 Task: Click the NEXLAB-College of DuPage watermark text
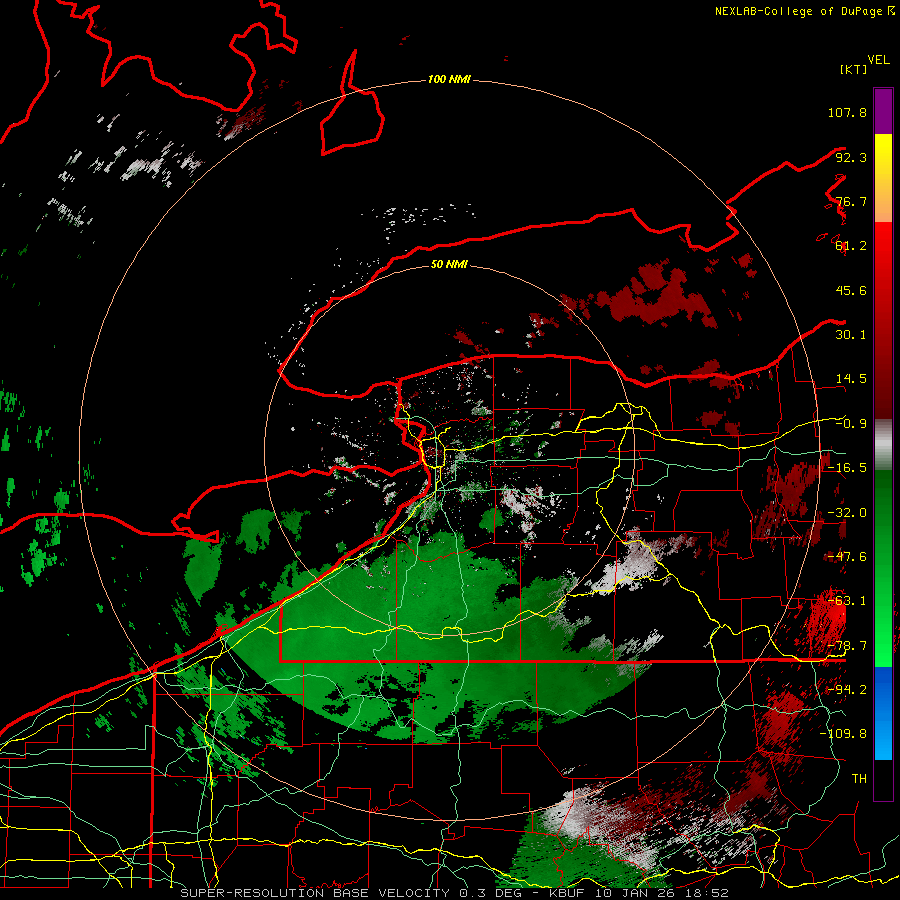click(804, 11)
